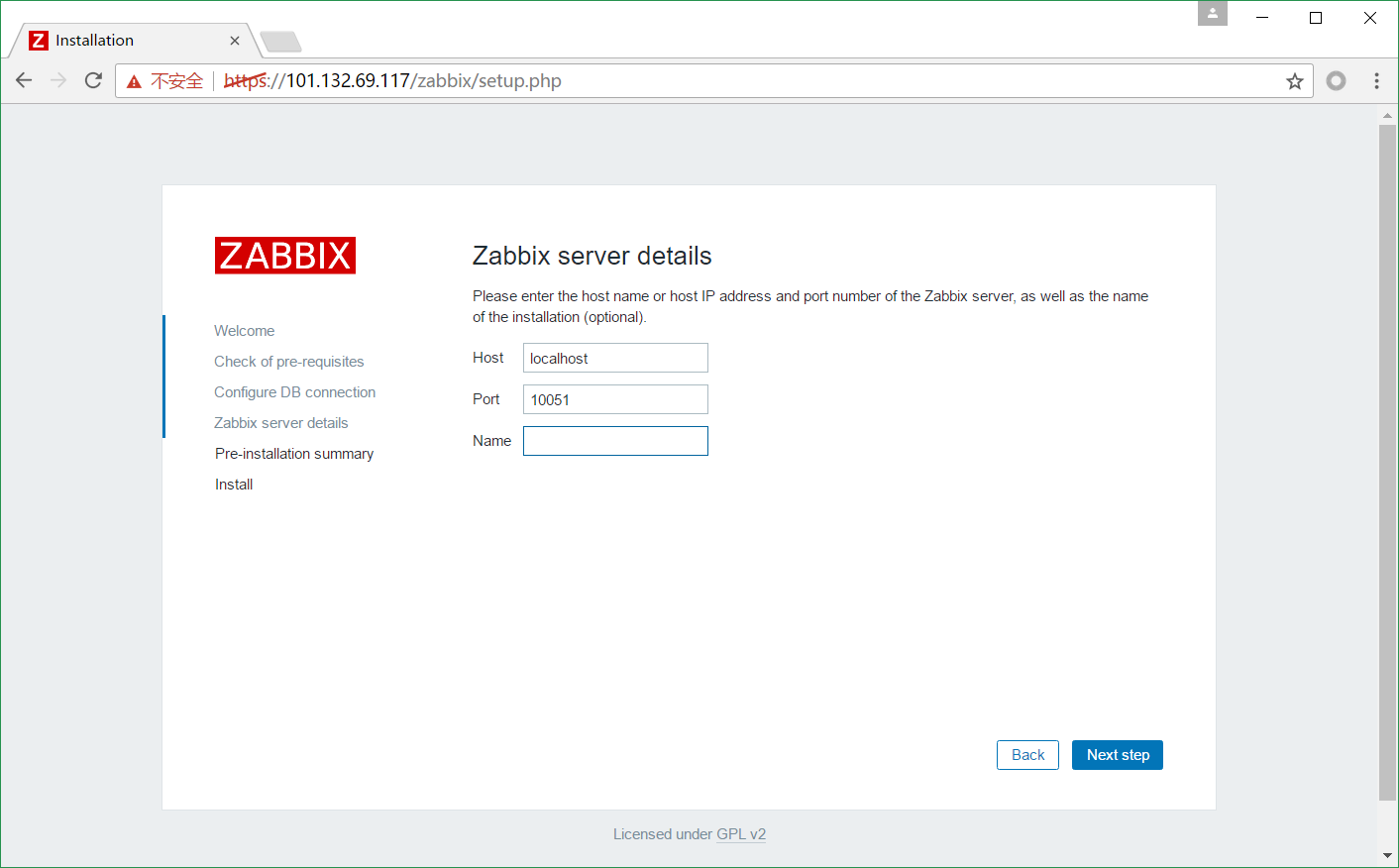This screenshot has height=868, width=1399.
Task: Click the circular extension icon
Action: pyautogui.click(x=1336, y=80)
